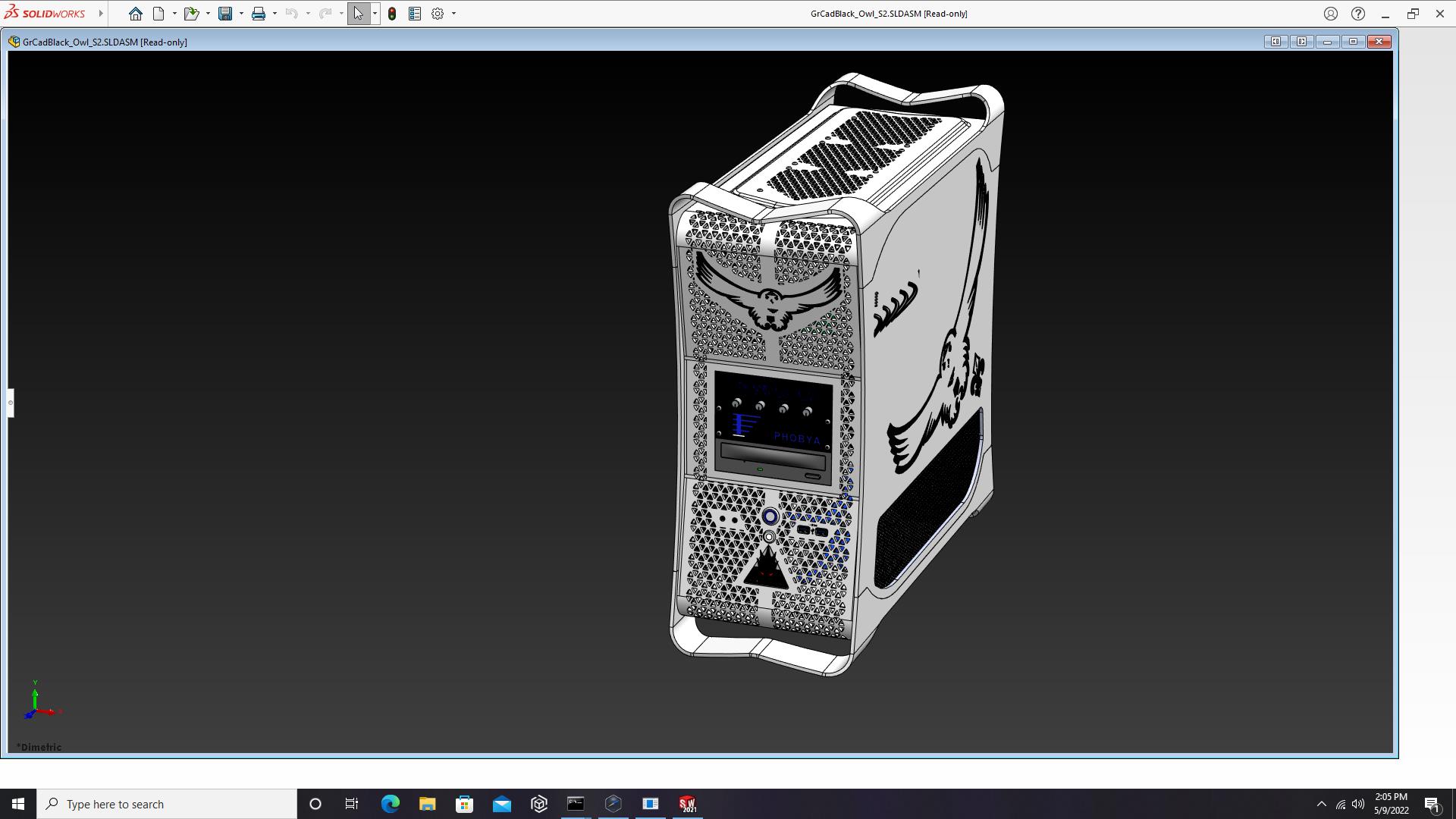Minimize the GrCadBlack_Owl_S2 document window
The width and height of the screenshot is (1456, 819).
(1328, 42)
